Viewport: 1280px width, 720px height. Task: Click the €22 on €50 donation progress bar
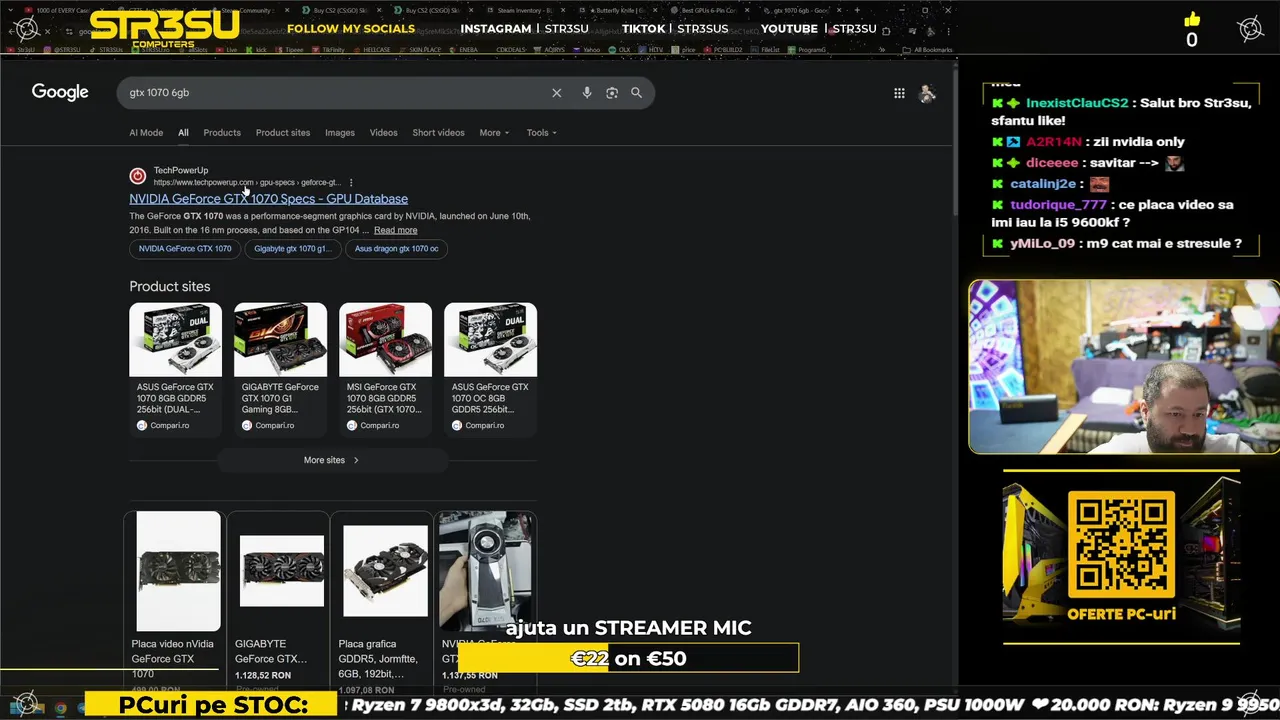coord(628,658)
